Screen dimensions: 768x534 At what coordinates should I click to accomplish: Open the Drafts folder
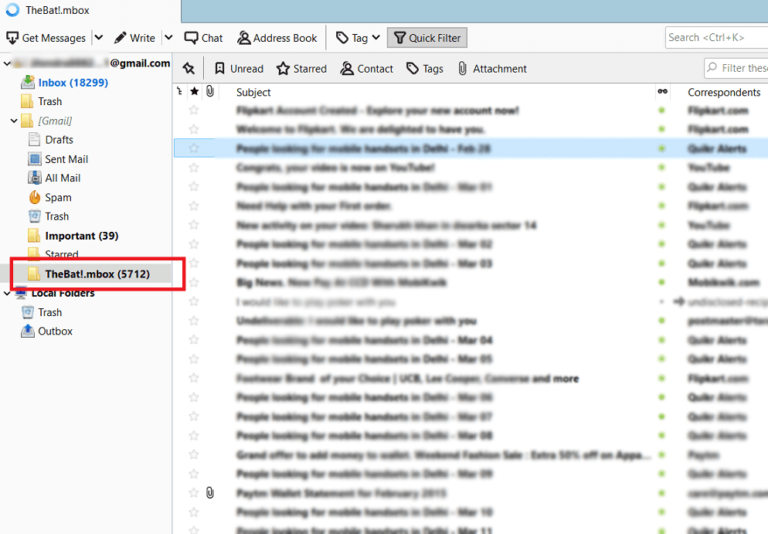pos(59,140)
